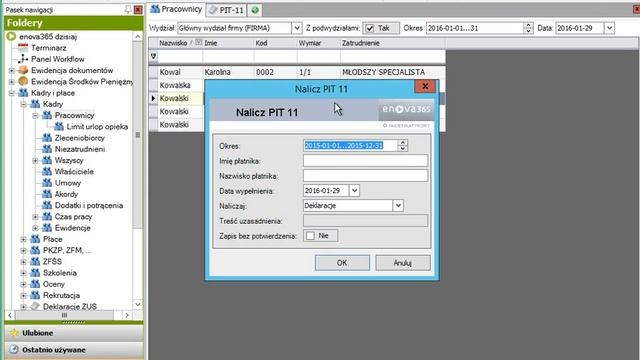Expand the Szkolenia tree node

[x=24, y=273]
